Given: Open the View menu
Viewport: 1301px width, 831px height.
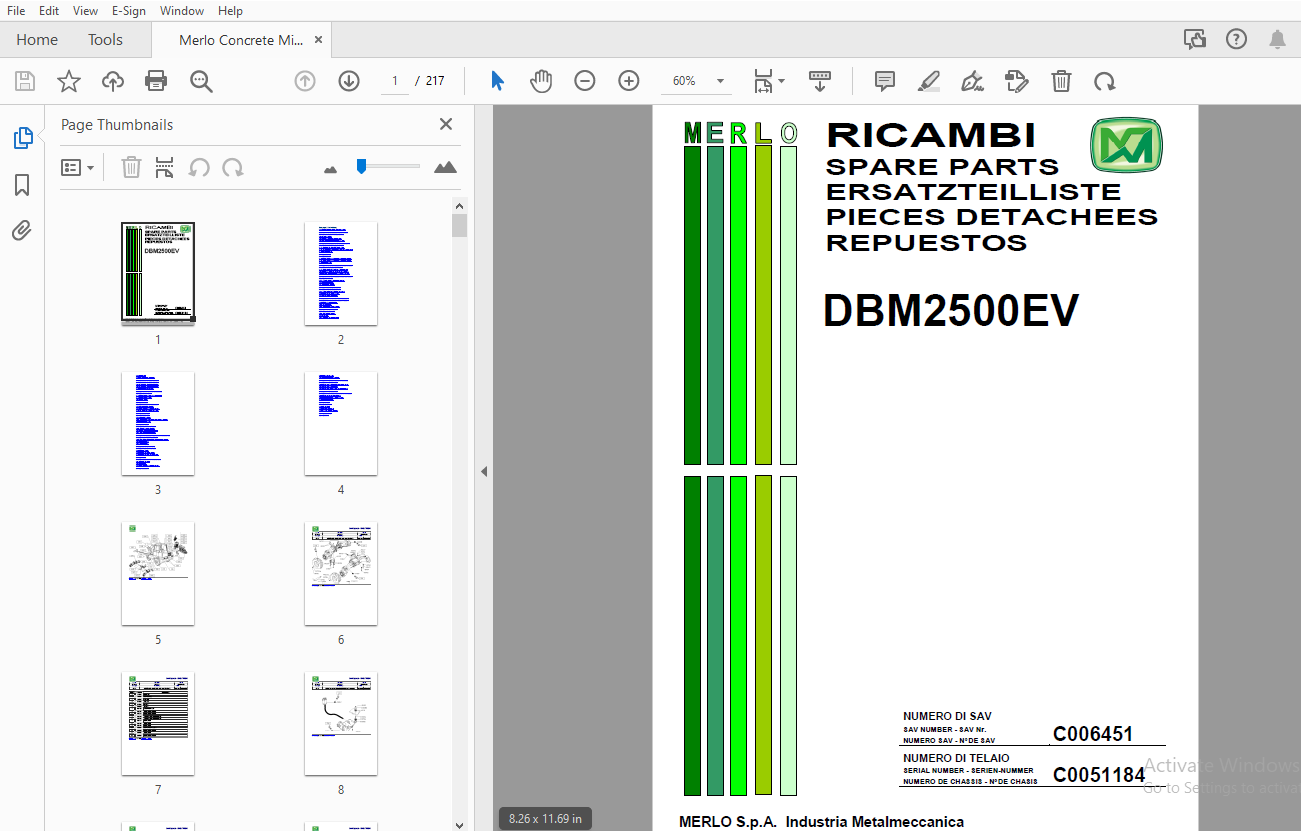Looking at the screenshot, I should (85, 10).
